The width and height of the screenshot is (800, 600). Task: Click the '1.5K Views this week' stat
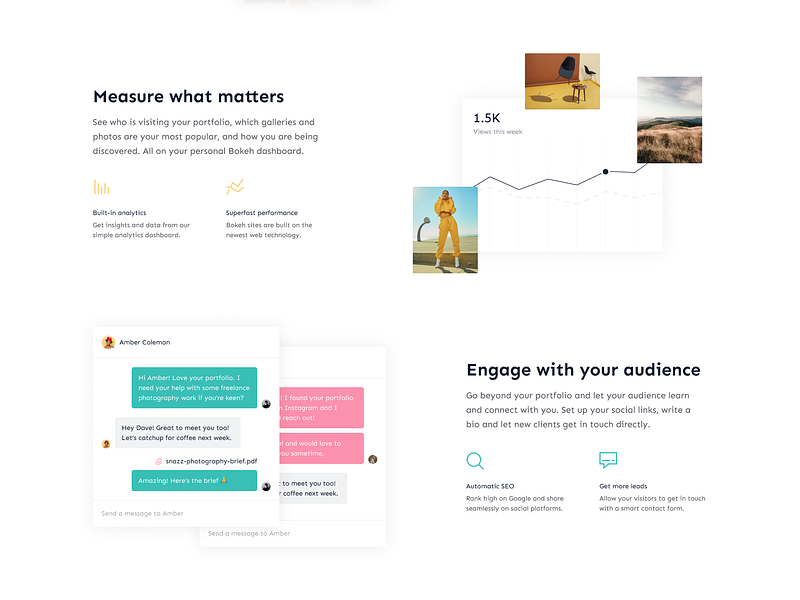coord(497,123)
